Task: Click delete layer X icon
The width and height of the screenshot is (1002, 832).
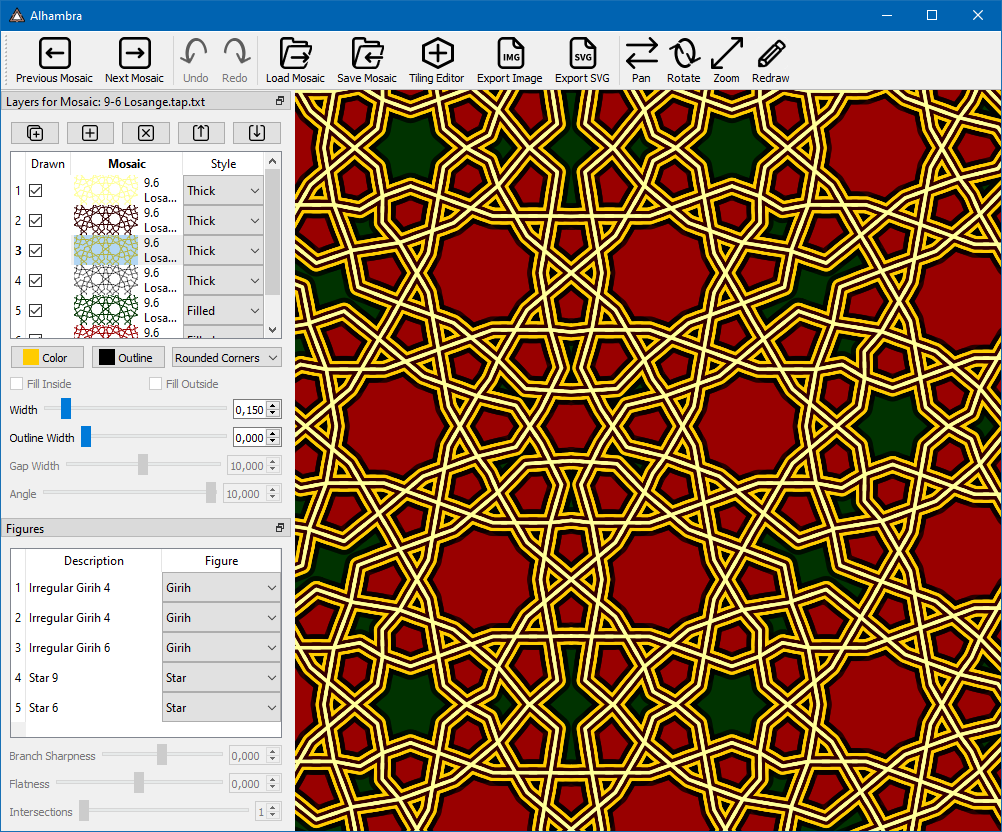Action: (146, 133)
